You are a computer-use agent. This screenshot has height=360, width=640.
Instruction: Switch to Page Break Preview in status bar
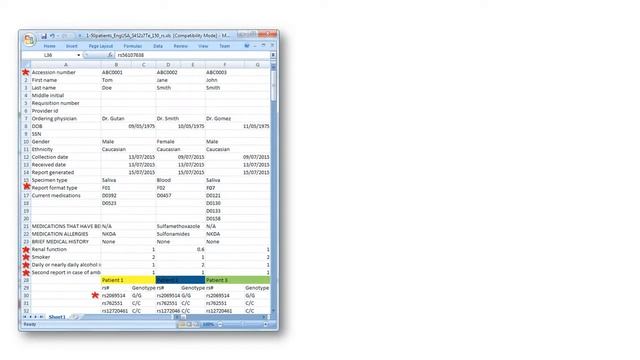tap(196, 324)
